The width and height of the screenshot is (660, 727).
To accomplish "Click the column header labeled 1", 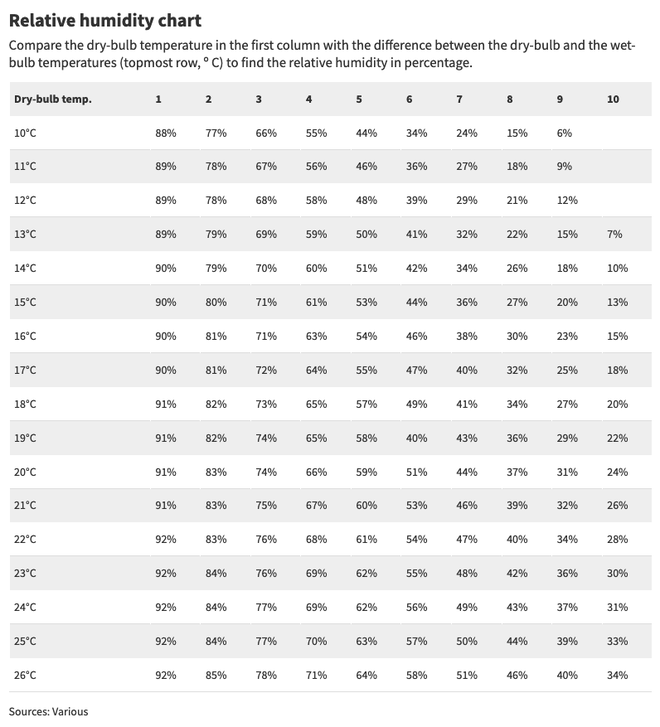I will [x=158, y=99].
